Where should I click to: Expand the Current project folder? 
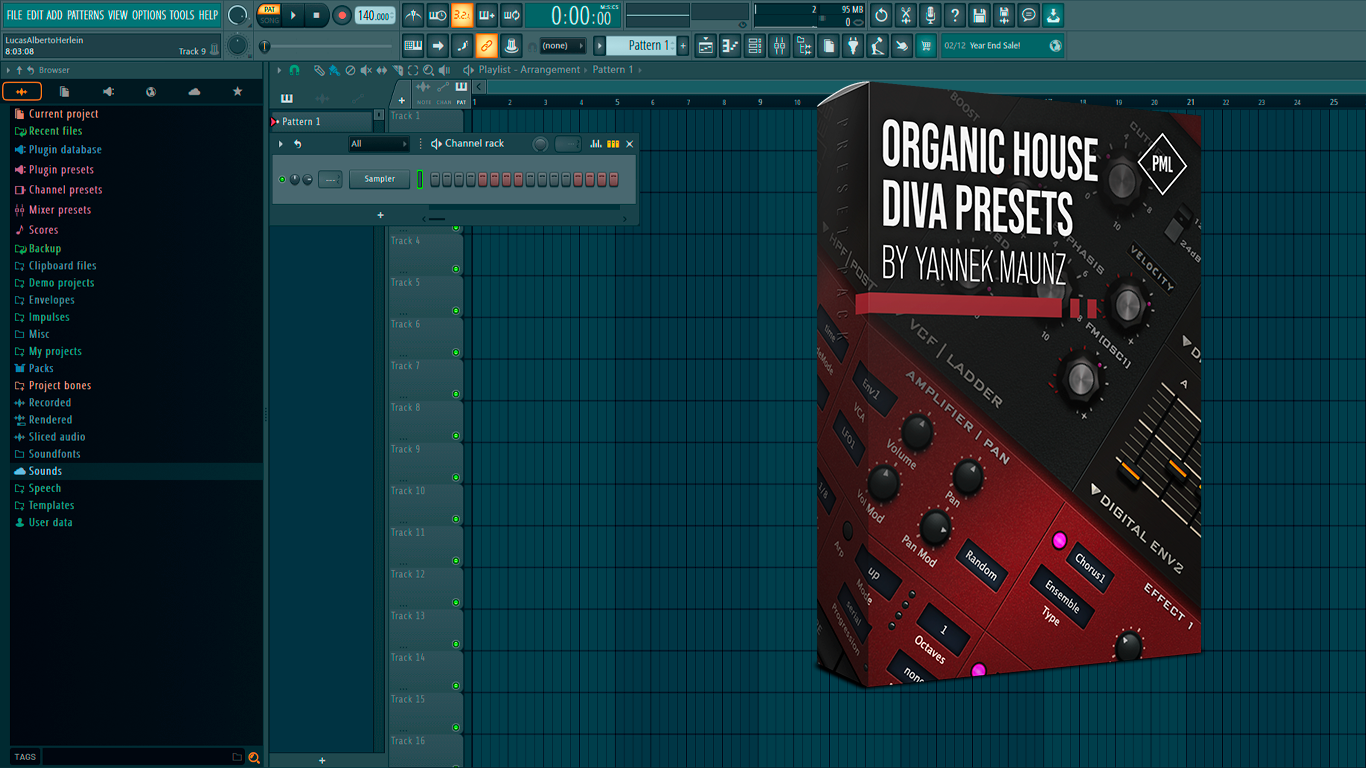tap(63, 114)
